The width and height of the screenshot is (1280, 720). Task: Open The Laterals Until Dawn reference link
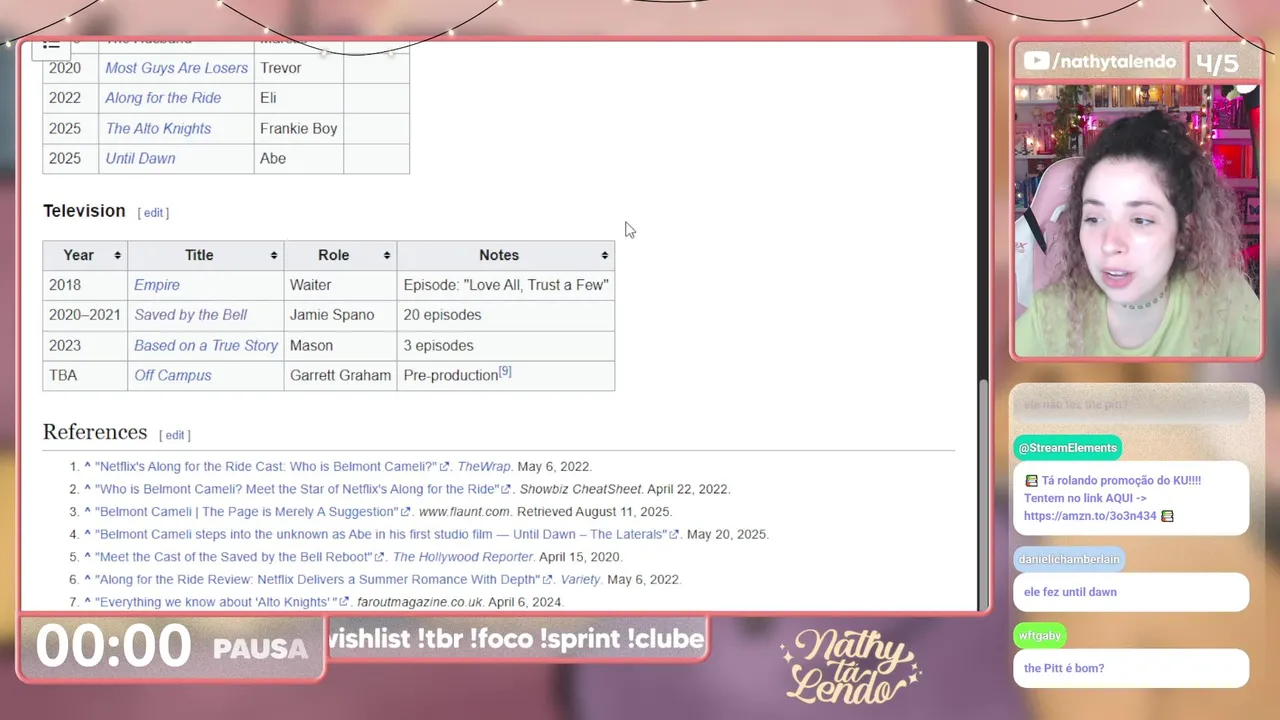(x=381, y=534)
